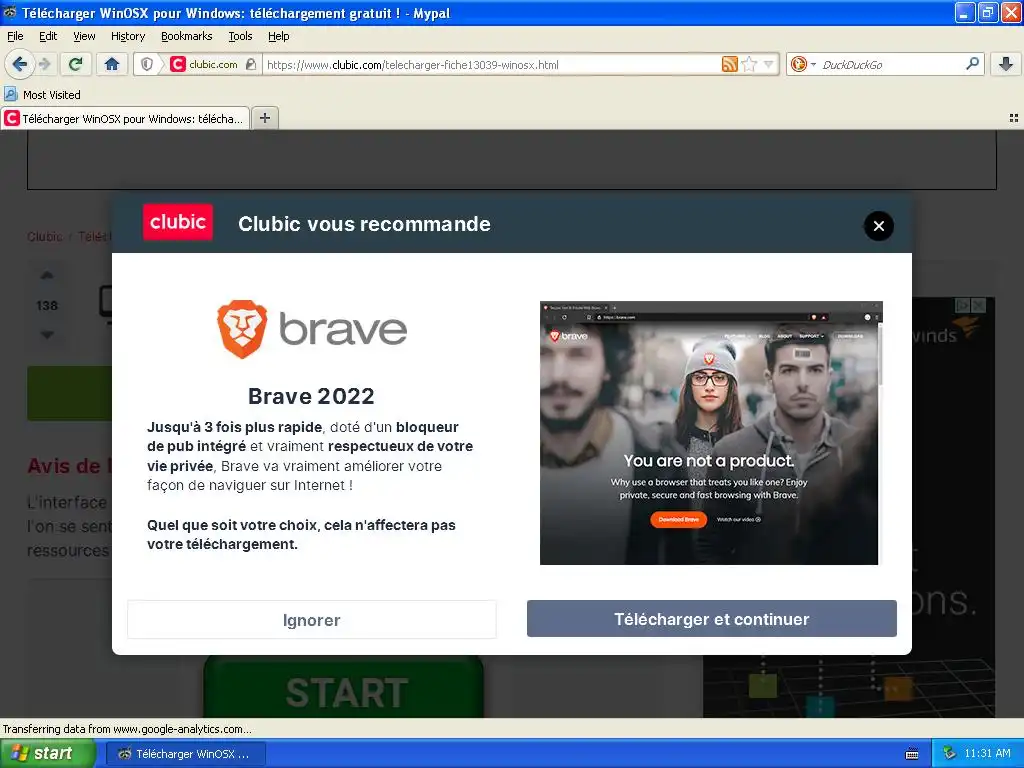Open the Bookmarks menu
Screen dimensions: 1024x768
(x=187, y=36)
